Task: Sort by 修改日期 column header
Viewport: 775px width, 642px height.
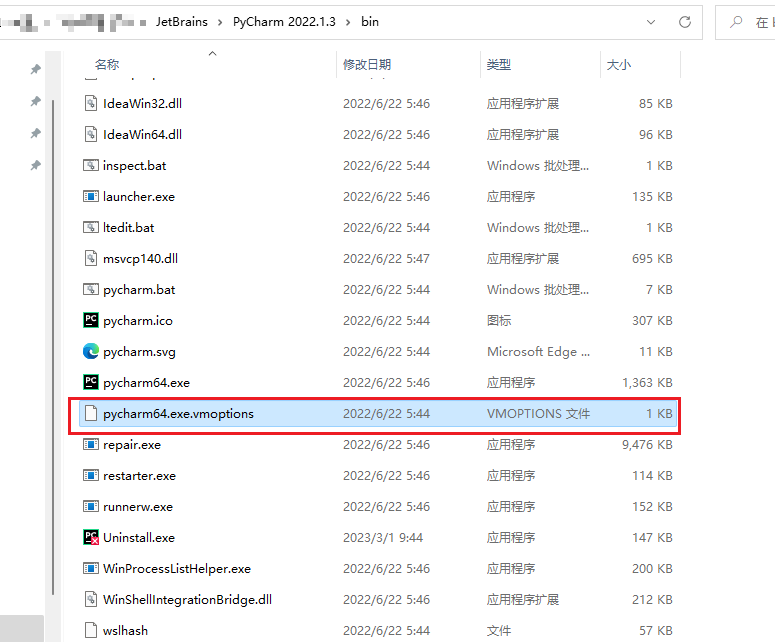Action: pyautogui.click(x=367, y=65)
